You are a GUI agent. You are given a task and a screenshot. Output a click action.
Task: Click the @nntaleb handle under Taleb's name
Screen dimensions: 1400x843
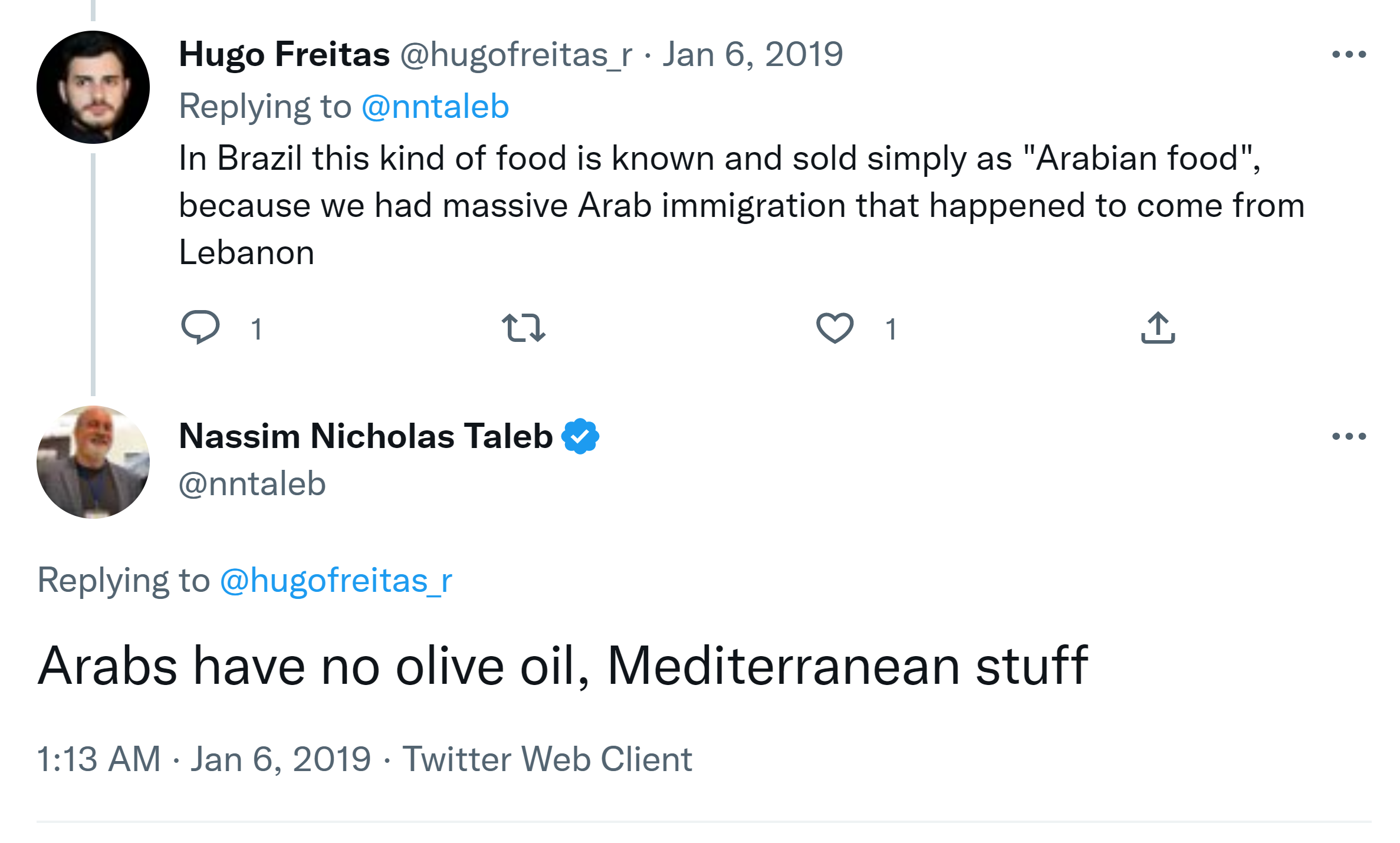[252, 484]
